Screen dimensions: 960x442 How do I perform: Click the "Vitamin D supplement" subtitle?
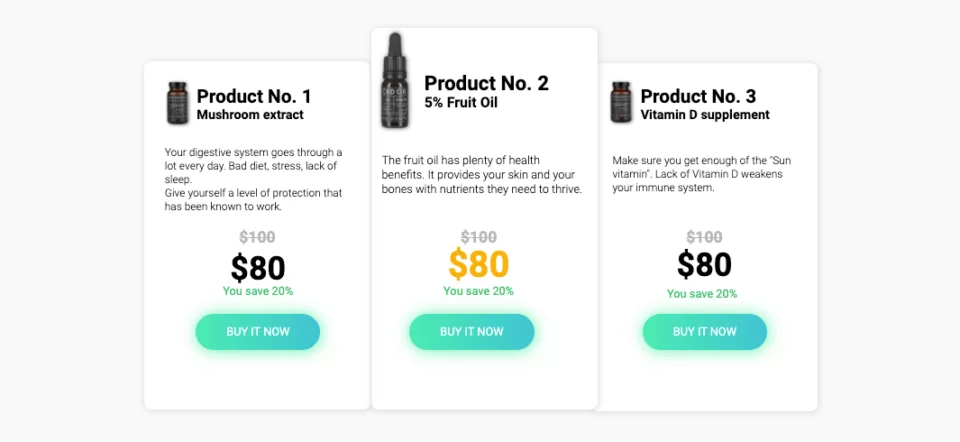(x=705, y=115)
